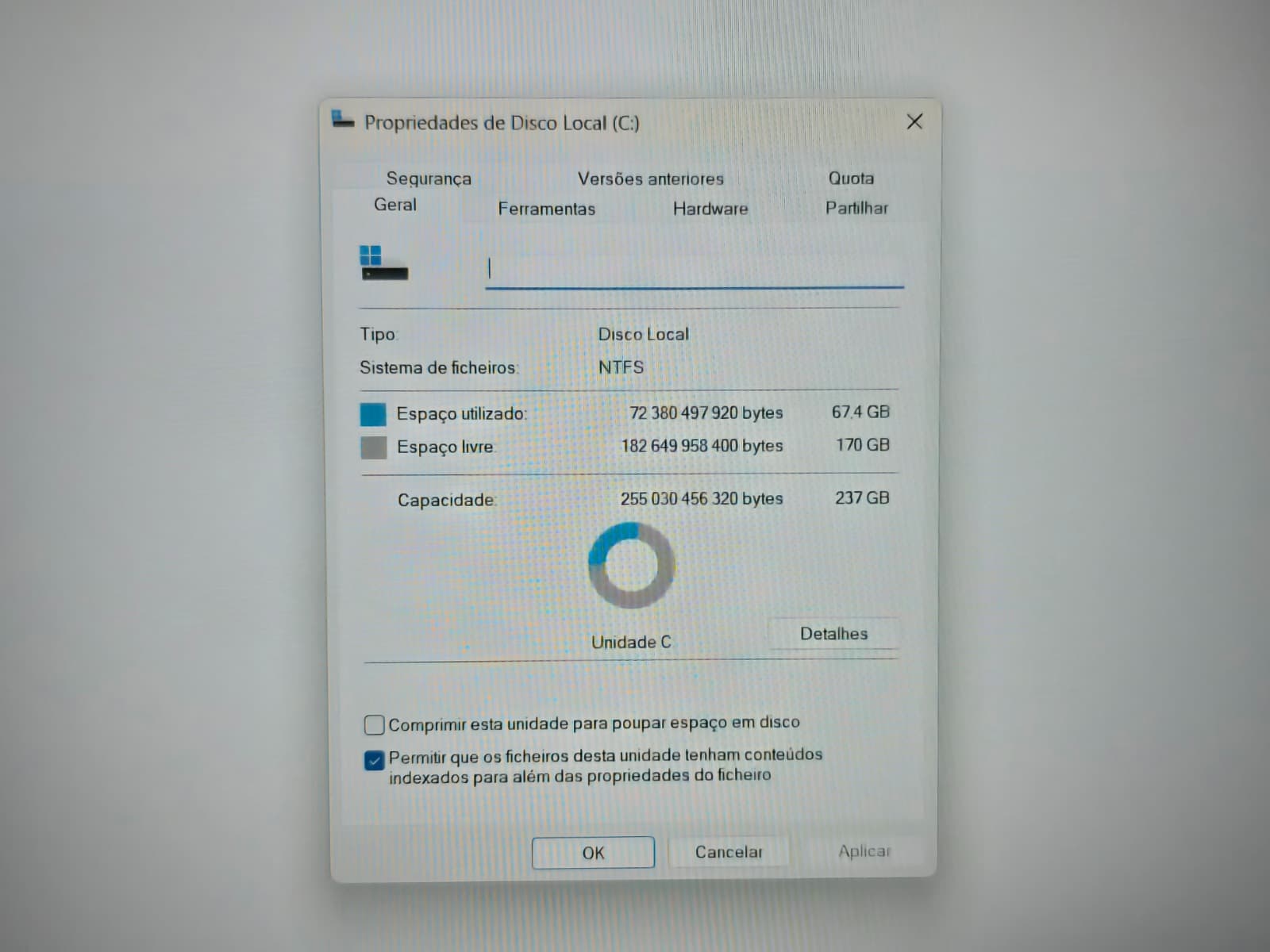This screenshot has height=952, width=1270.
Task: Switch to the Versões anteriores tab
Action: tap(651, 178)
